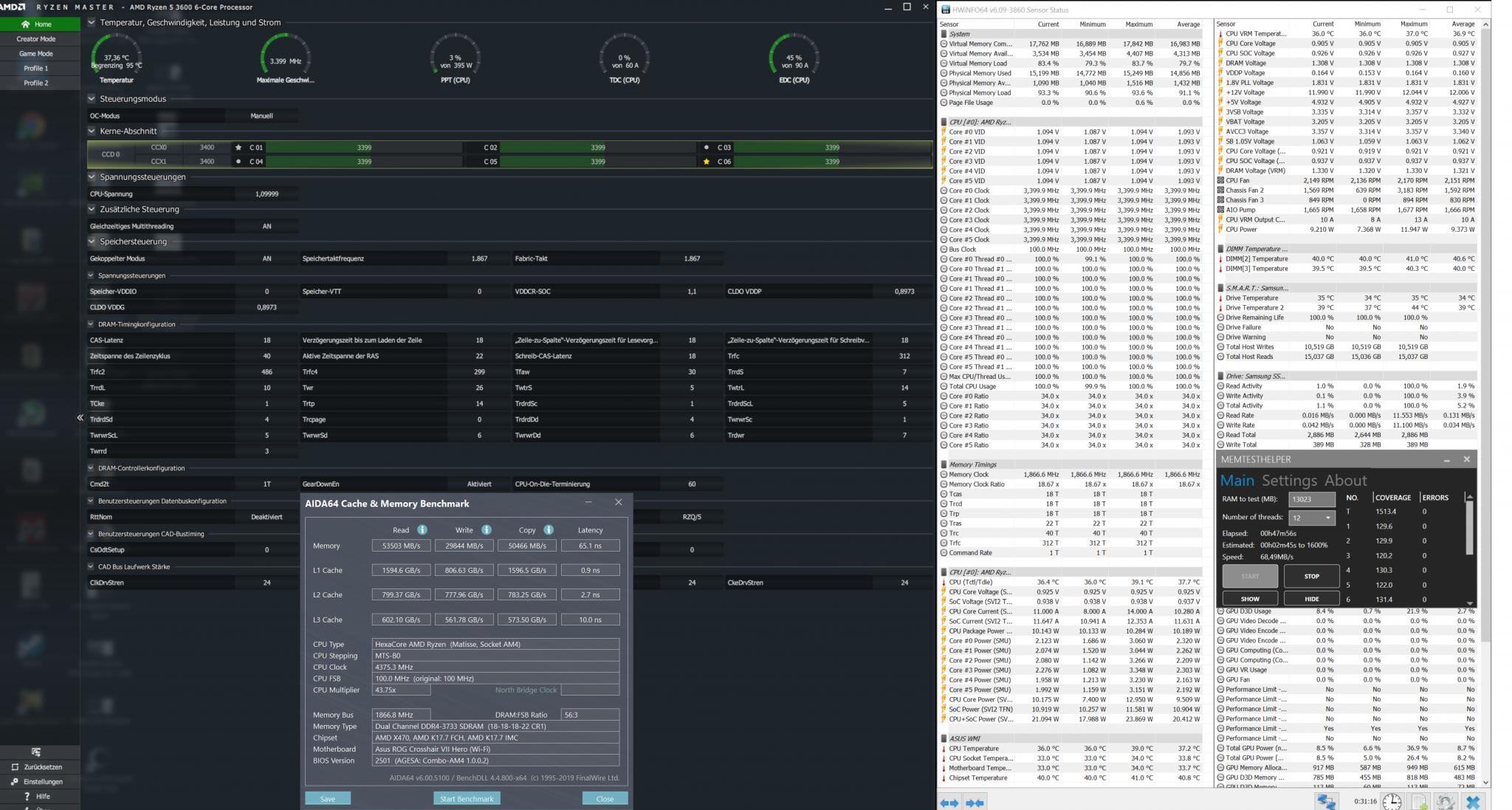Select Creator Mode in sidebar
Image resolution: width=1512 pixels, height=810 pixels.
(36, 39)
